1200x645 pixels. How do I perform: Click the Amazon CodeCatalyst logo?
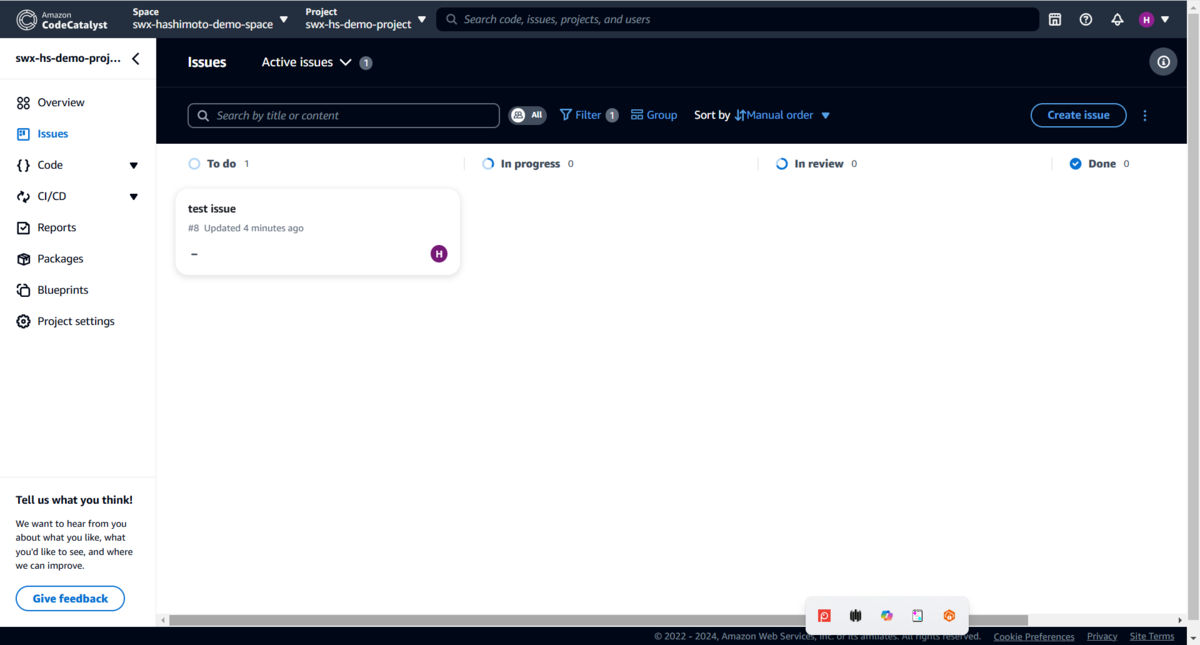click(62, 19)
